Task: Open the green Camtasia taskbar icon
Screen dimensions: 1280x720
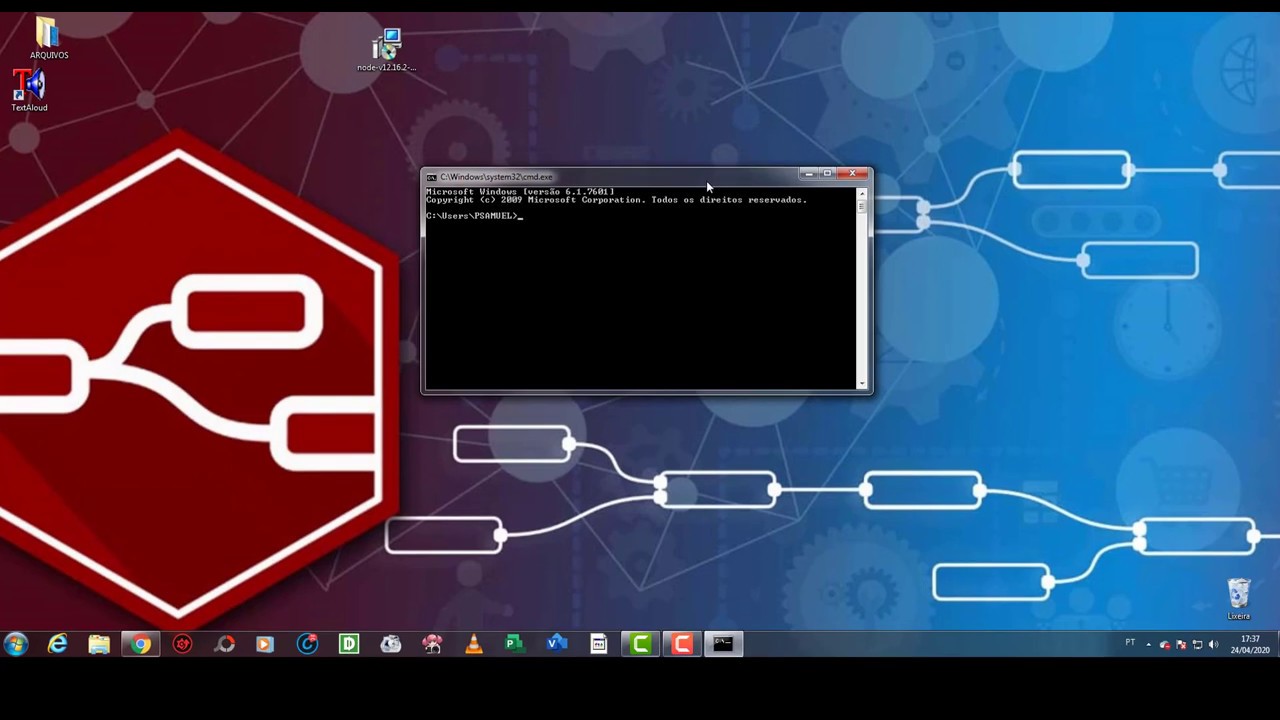Action: point(641,644)
